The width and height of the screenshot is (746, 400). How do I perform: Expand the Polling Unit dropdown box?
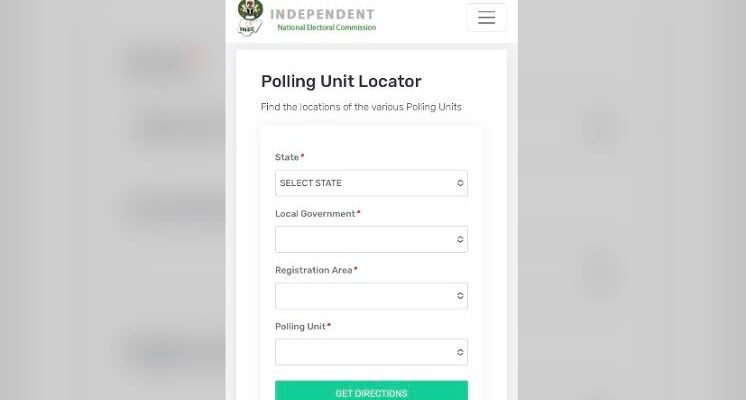(x=371, y=352)
